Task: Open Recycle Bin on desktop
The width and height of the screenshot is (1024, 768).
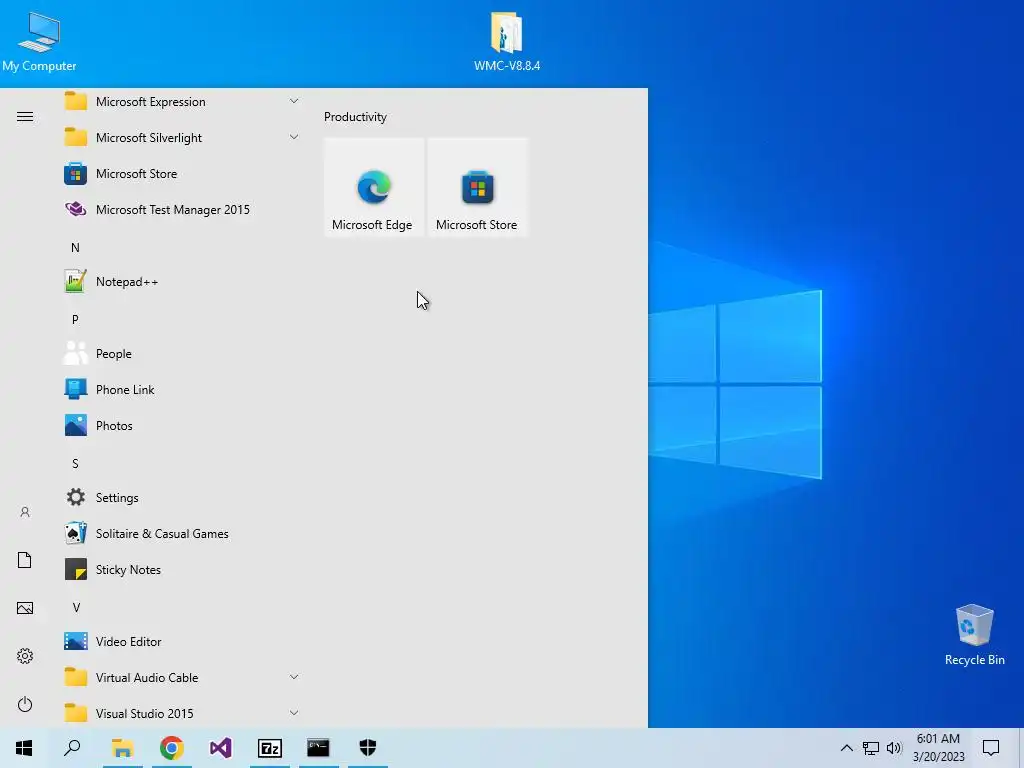Action: click(x=974, y=635)
